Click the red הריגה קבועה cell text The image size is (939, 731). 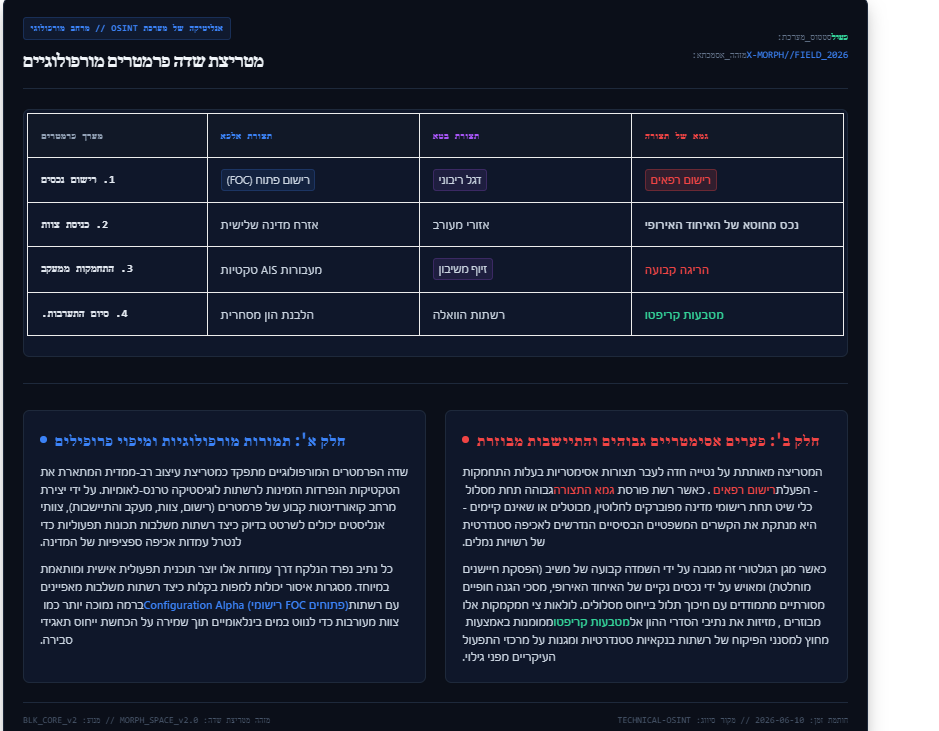677,270
